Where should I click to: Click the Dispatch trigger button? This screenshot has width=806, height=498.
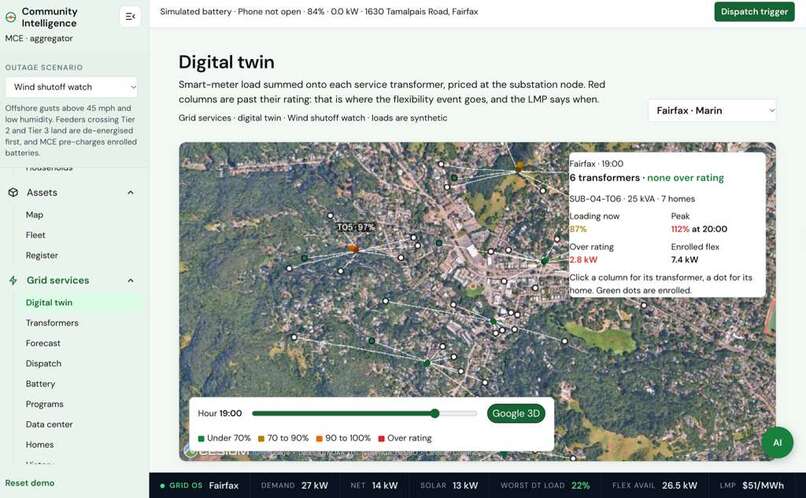click(754, 11)
